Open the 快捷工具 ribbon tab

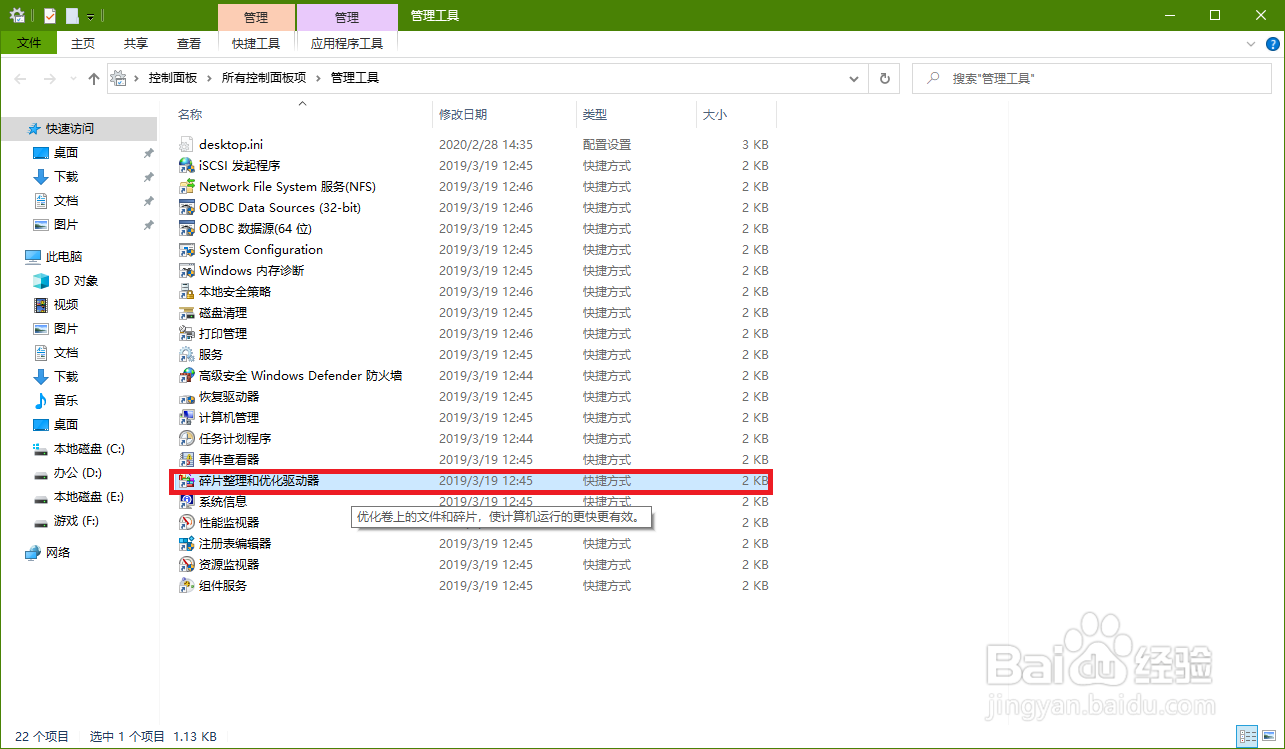[256, 44]
